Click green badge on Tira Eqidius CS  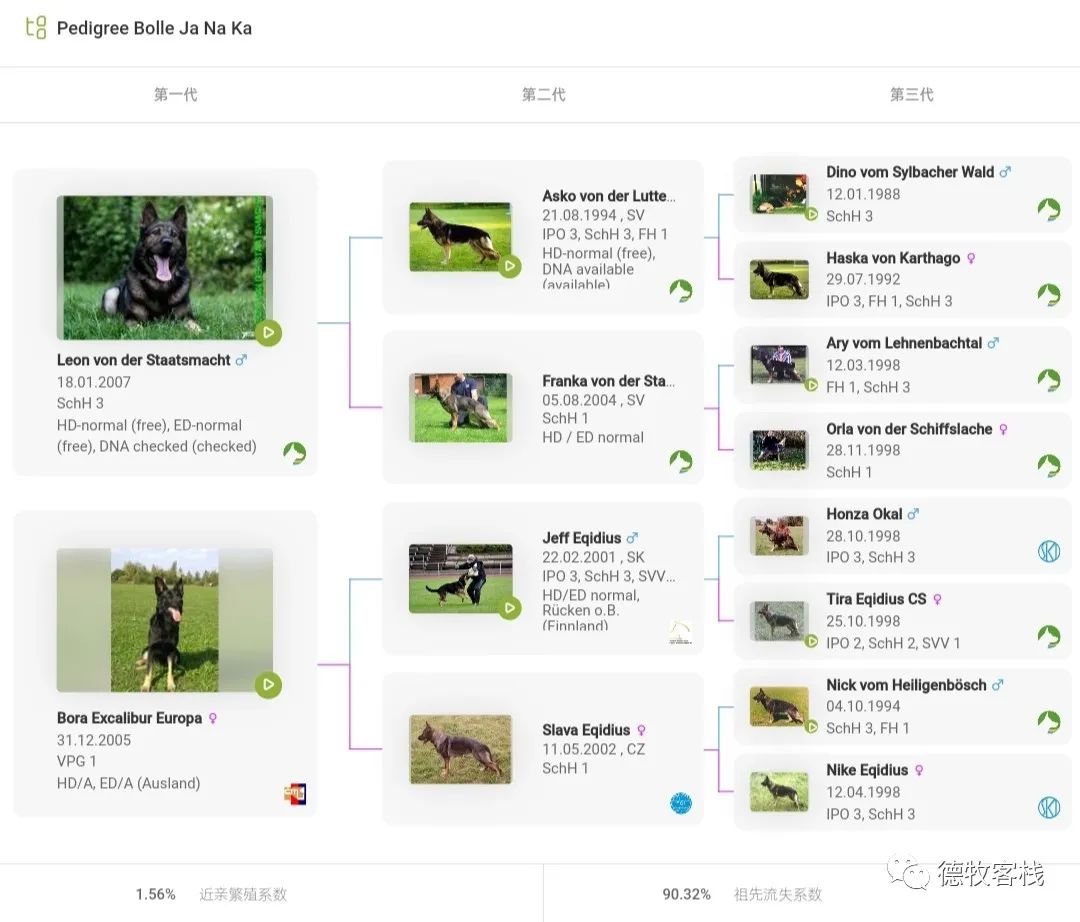point(1049,636)
